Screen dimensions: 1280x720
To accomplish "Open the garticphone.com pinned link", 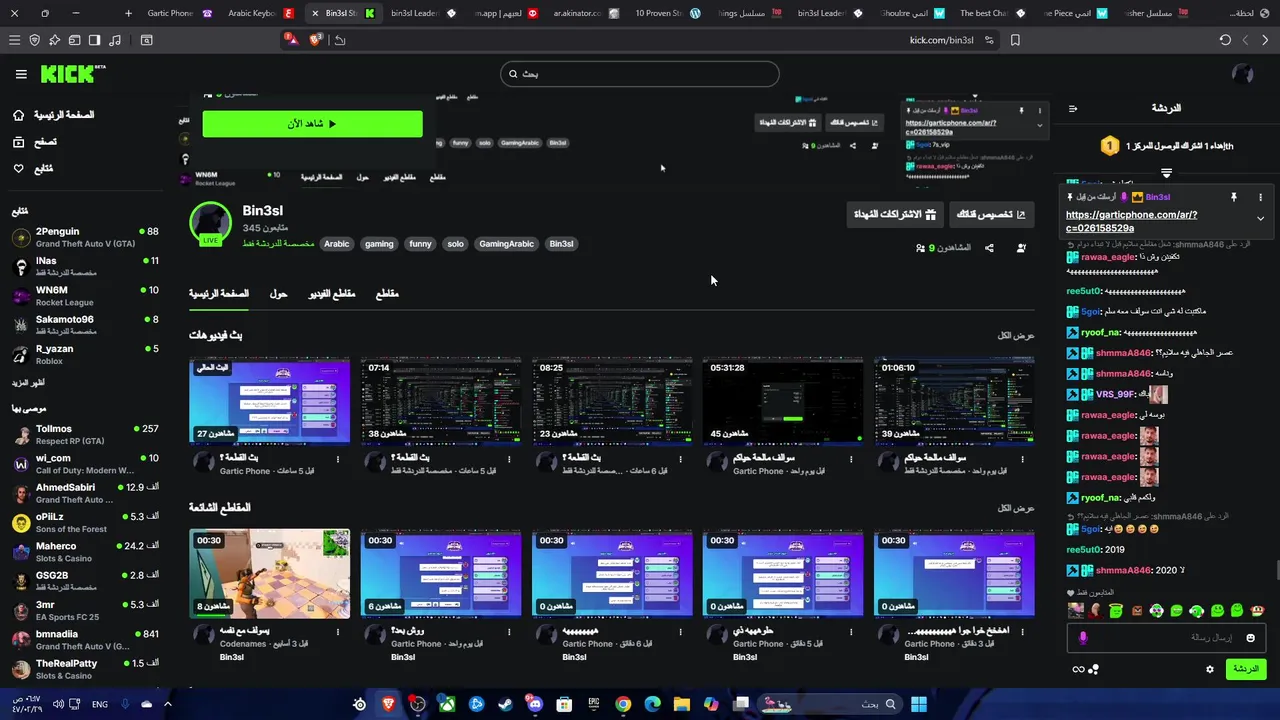I will (1131, 221).
